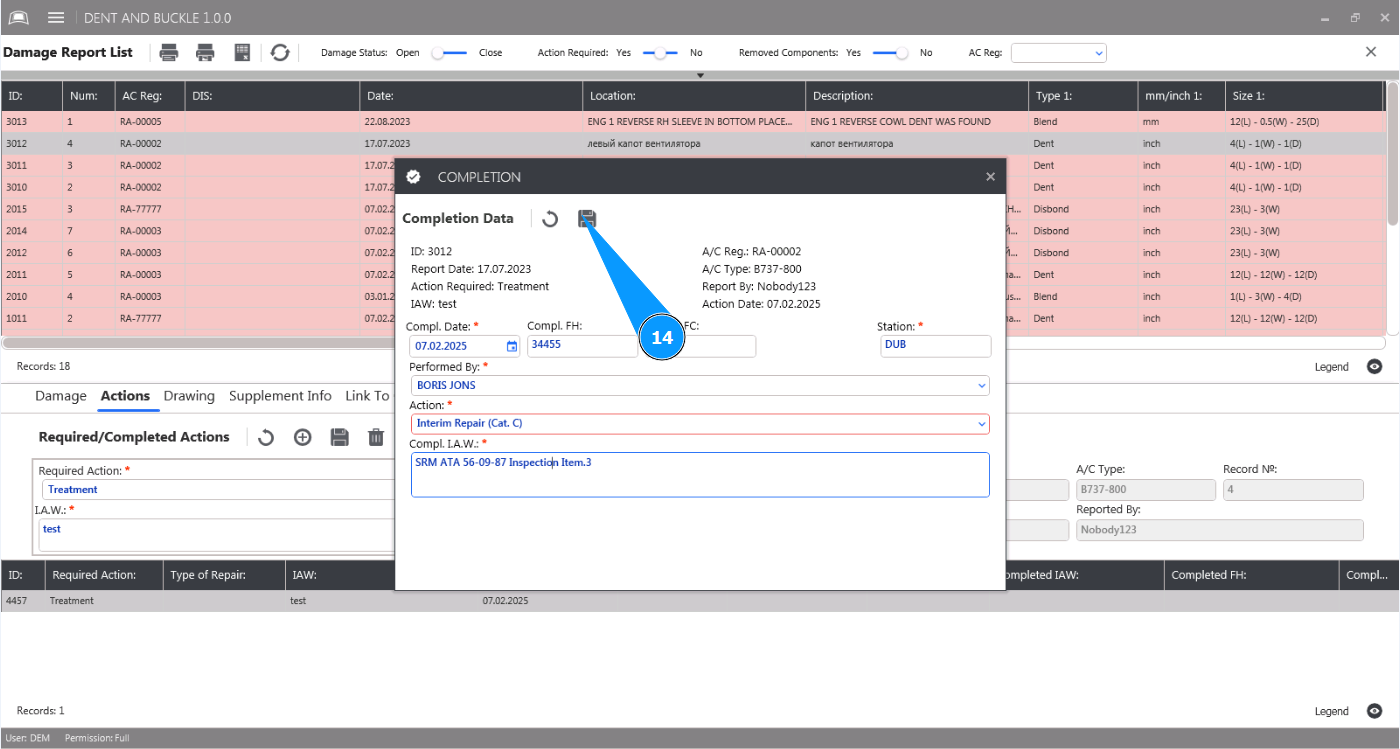Click the Station input field
This screenshot has width=1400, height=749.
[x=935, y=346]
